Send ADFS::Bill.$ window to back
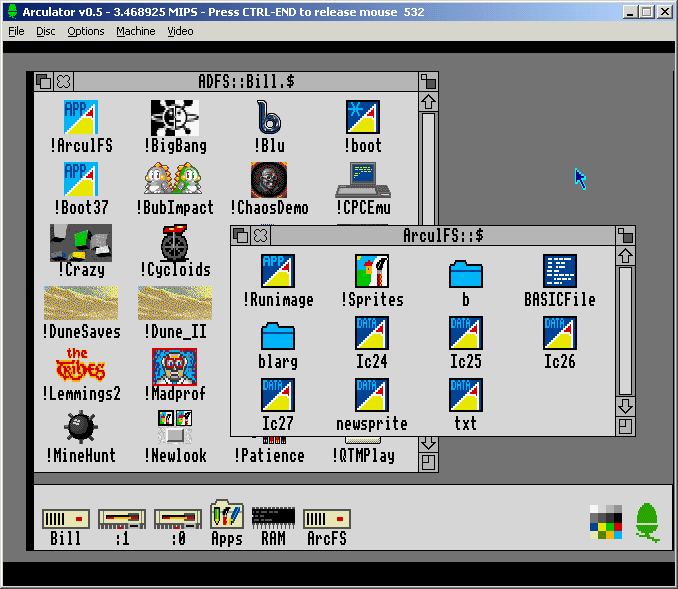 click(44, 81)
